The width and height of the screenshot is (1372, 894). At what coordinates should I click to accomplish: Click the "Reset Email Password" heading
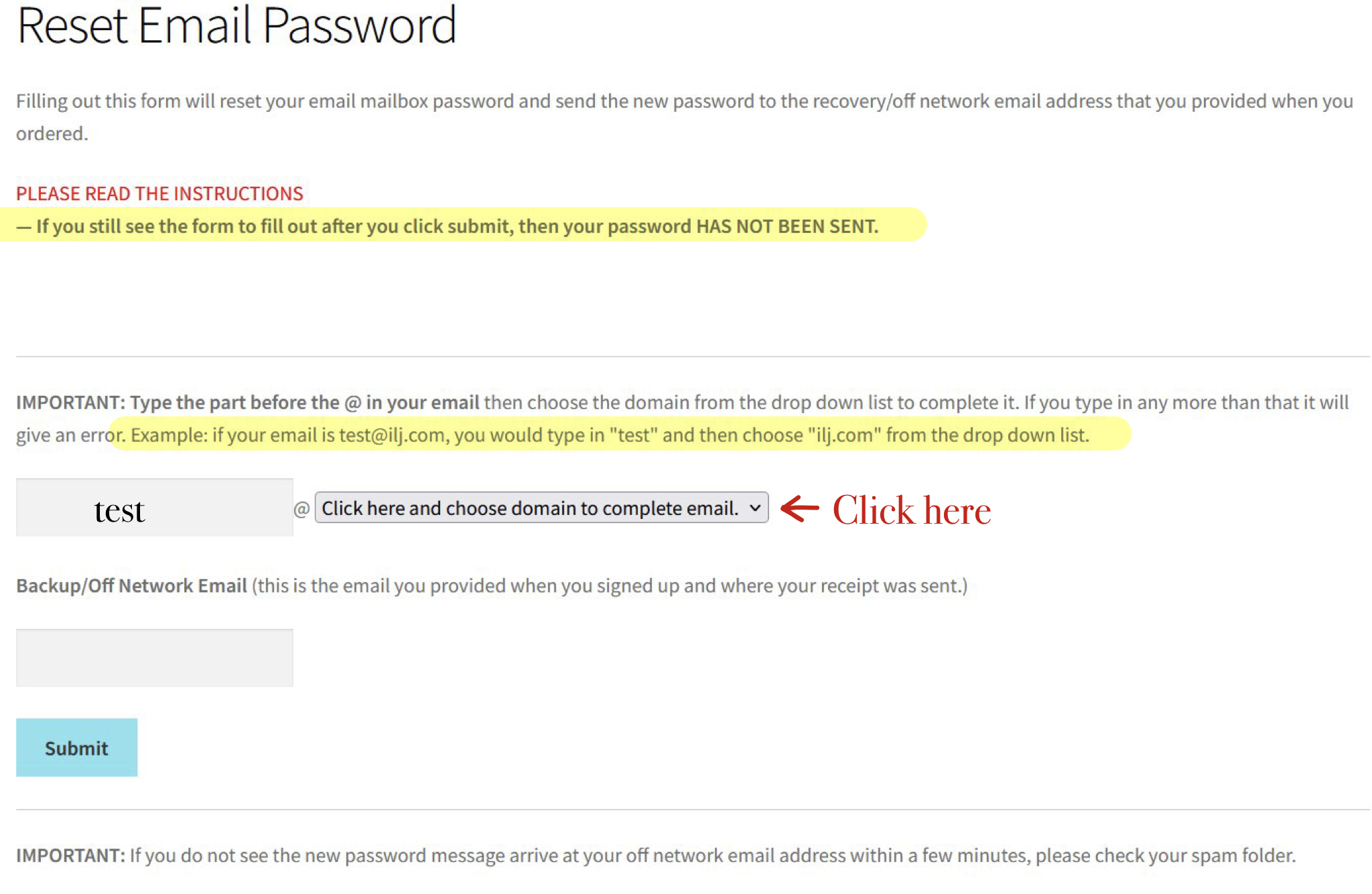236,27
